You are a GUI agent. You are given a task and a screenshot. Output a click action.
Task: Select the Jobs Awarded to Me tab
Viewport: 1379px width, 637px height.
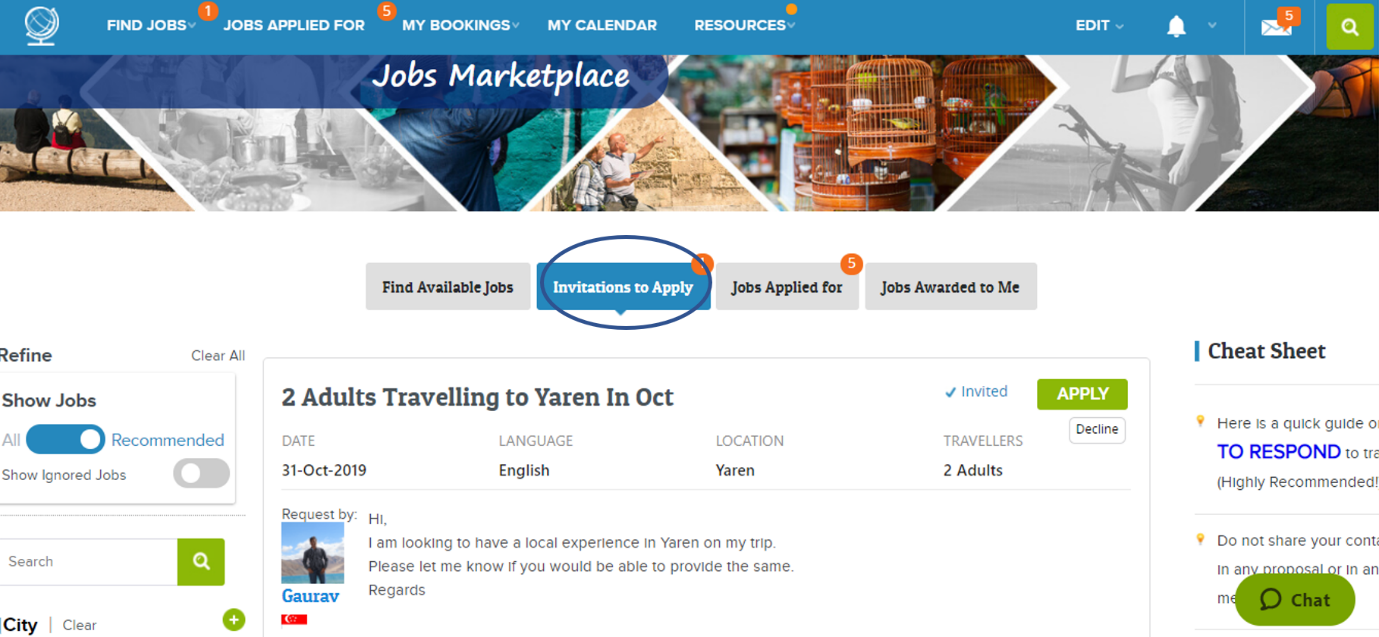950,287
